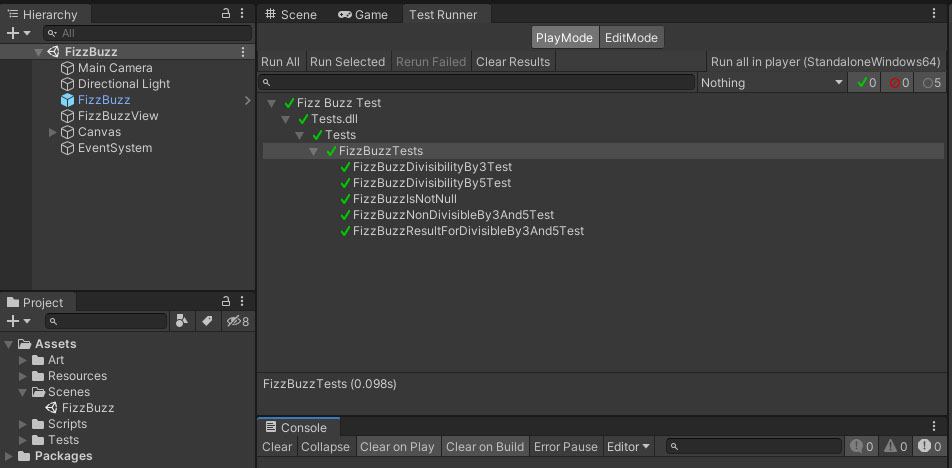
Task: Switch to EditMode tests
Action: pyautogui.click(x=631, y=37)
